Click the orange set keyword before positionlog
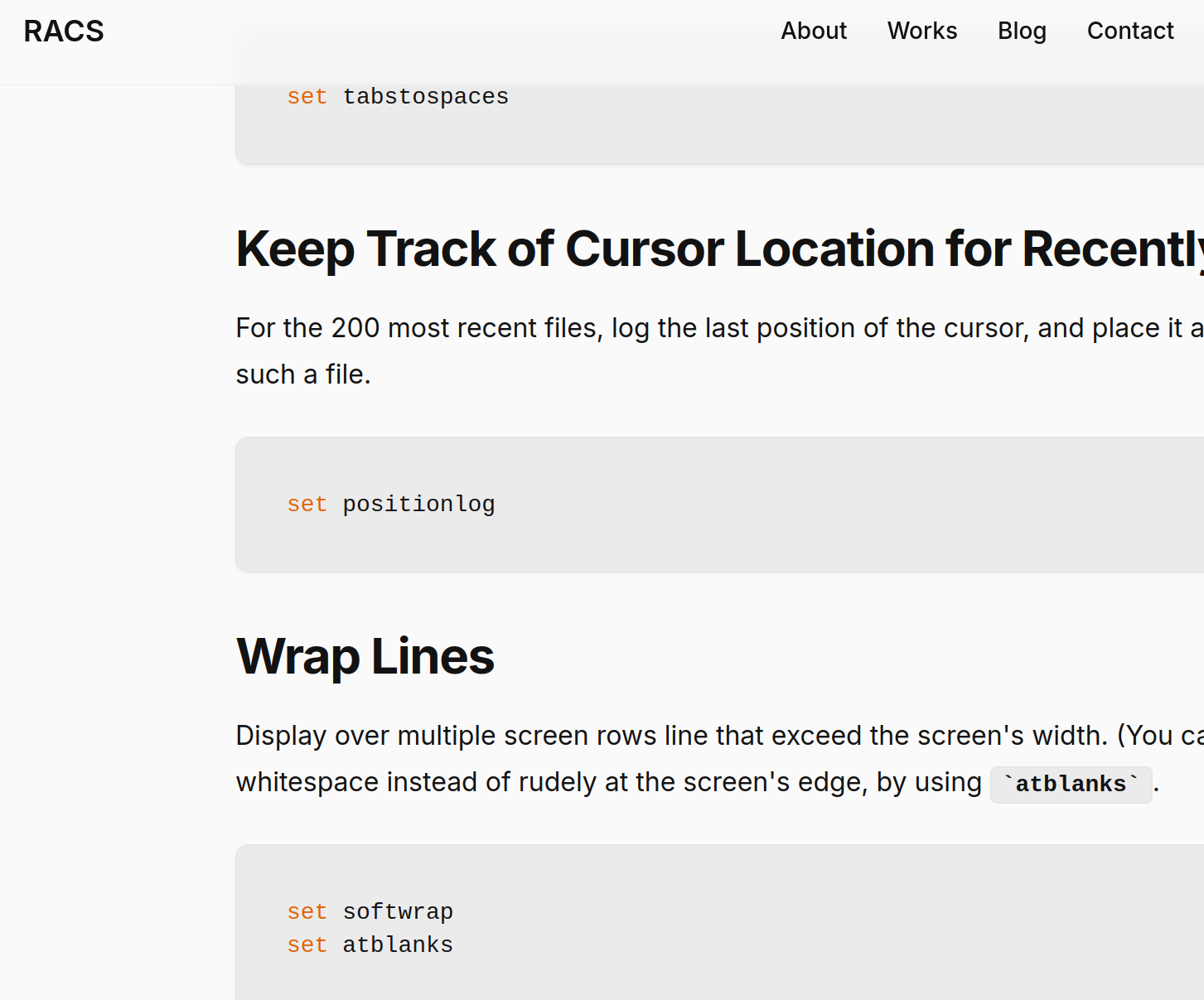Screen dimensions: 1204x1000 [x=307, y=505]
